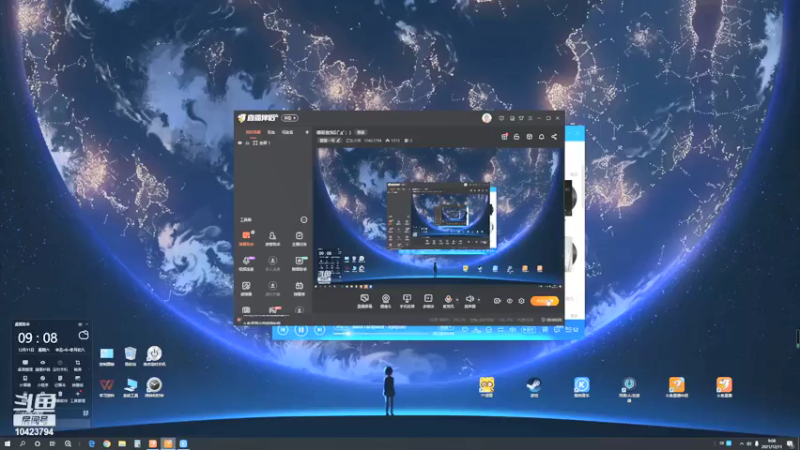The width and height of the screenshot is (800, 450).
Task: Launch Steam from the desktop
Action: [534, 387]
